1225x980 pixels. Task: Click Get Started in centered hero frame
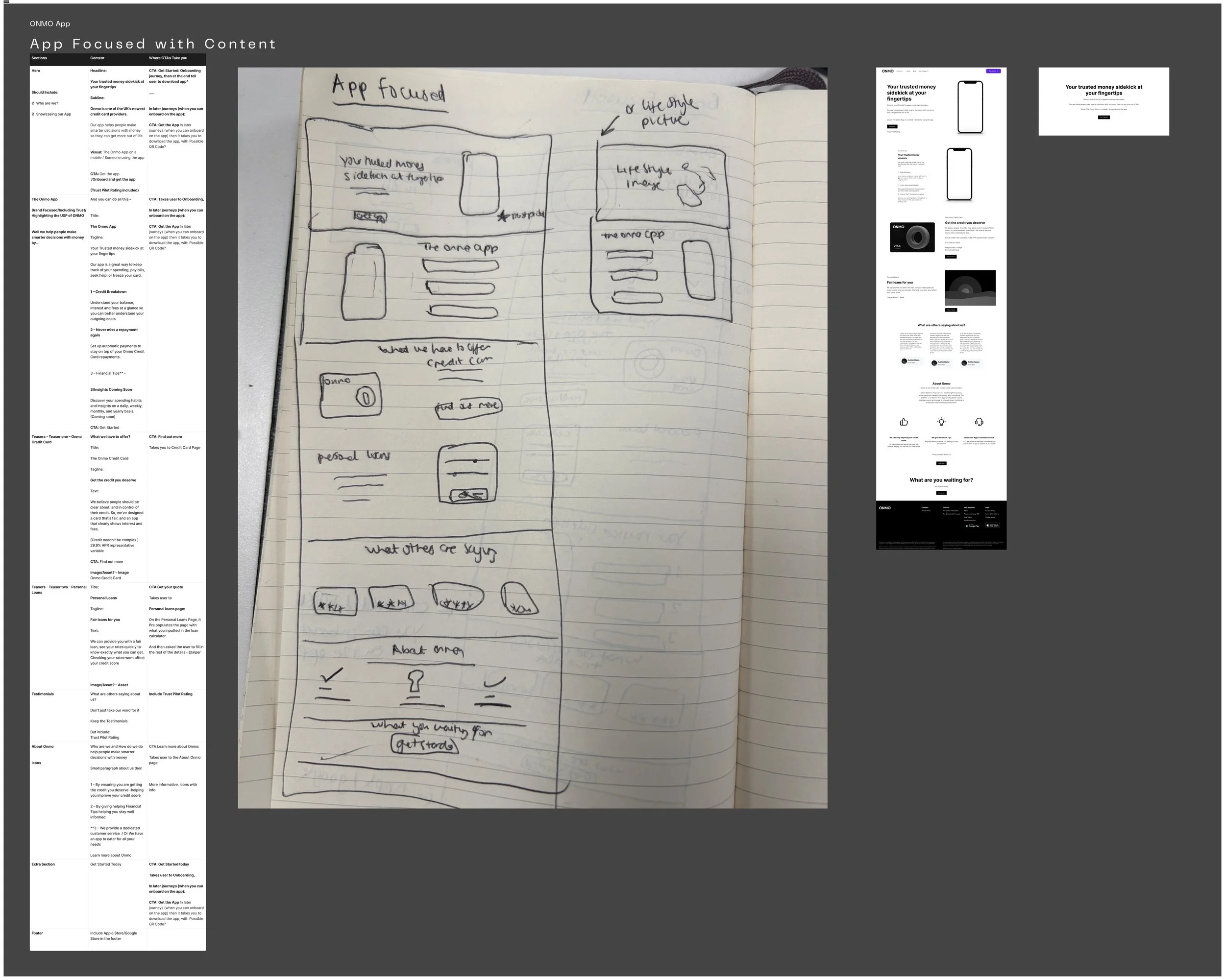tap(1103, 117)
